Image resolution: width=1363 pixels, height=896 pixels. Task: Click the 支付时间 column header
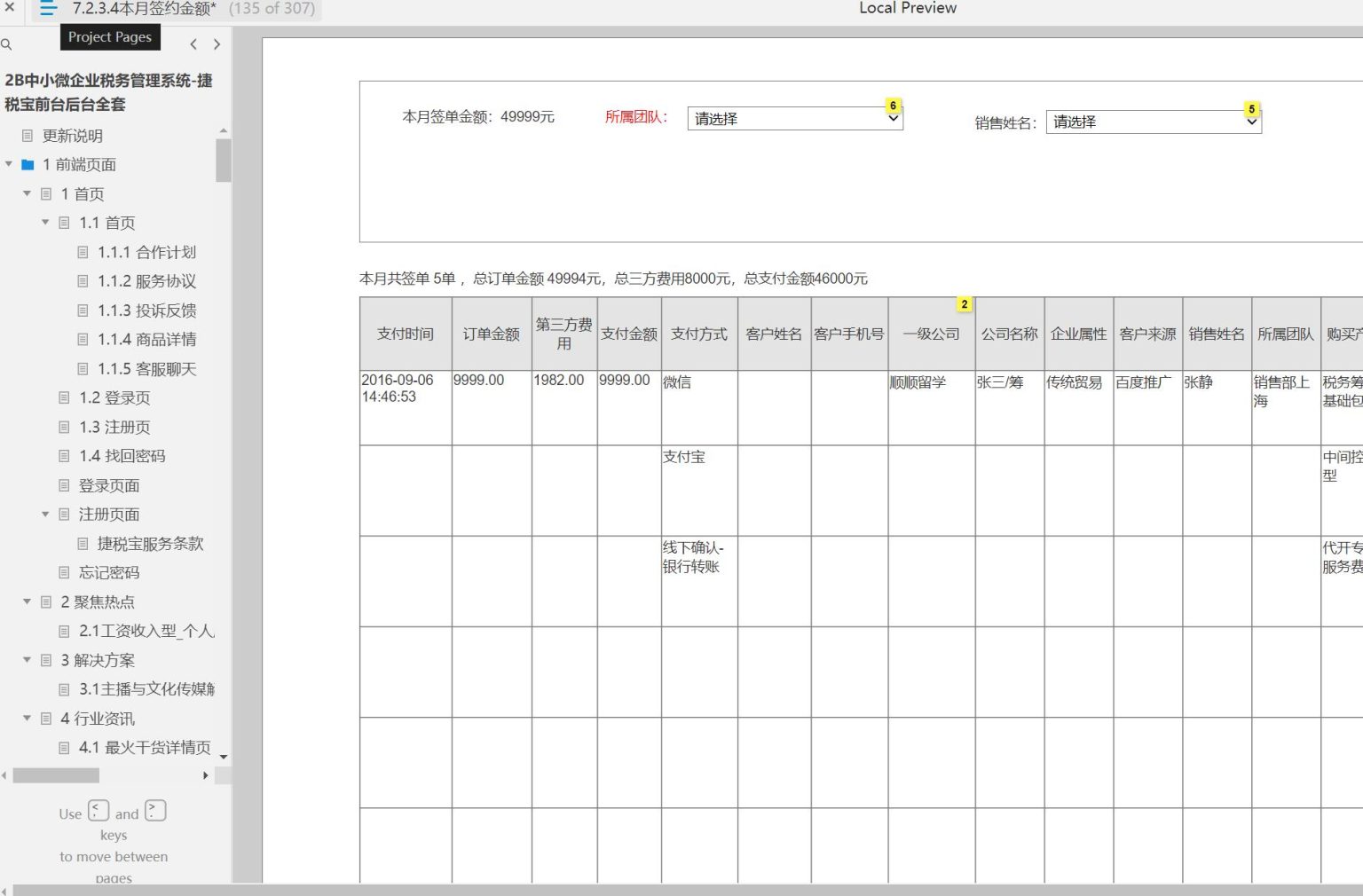pos(406,334)
